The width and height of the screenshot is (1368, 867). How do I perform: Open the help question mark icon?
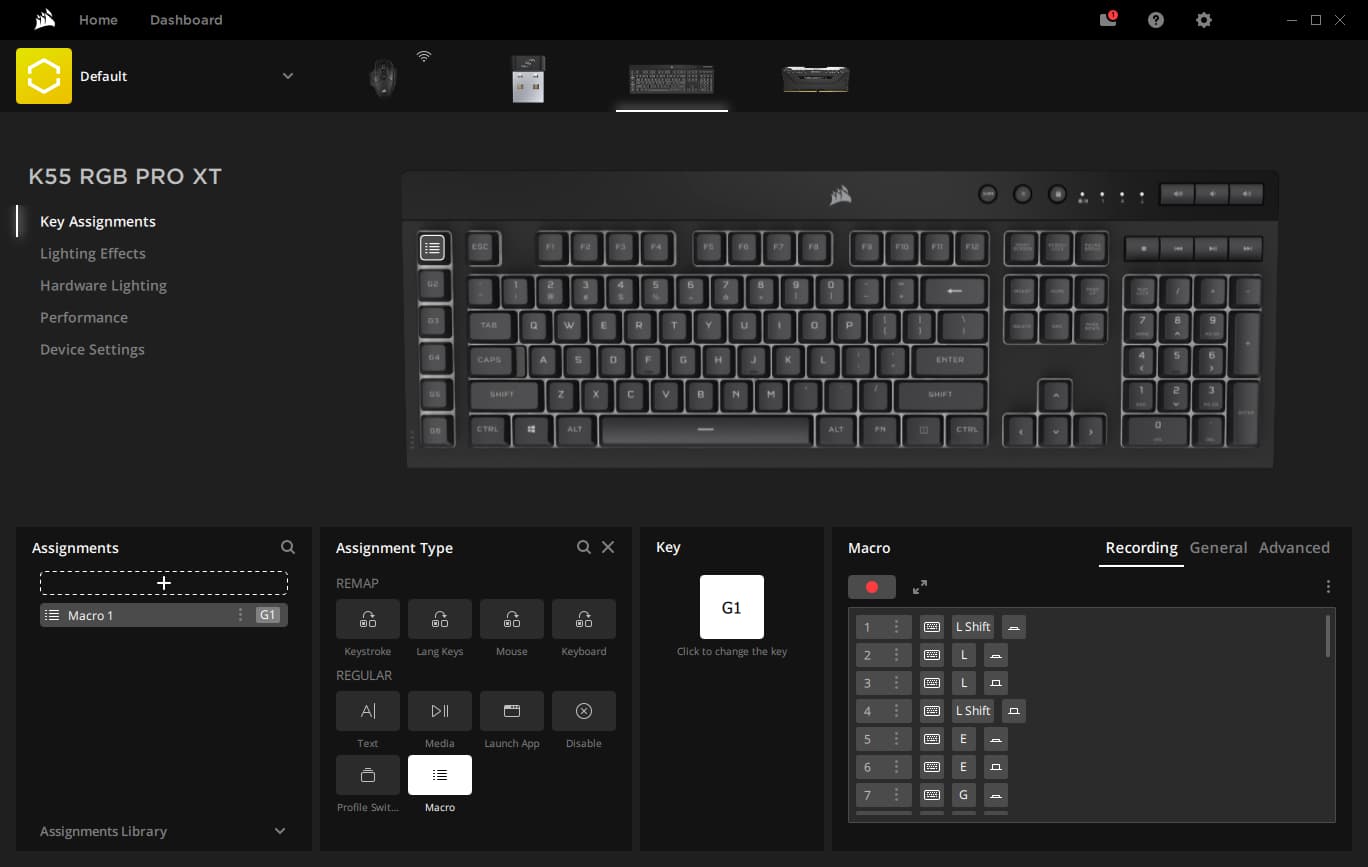(1156, 20)
